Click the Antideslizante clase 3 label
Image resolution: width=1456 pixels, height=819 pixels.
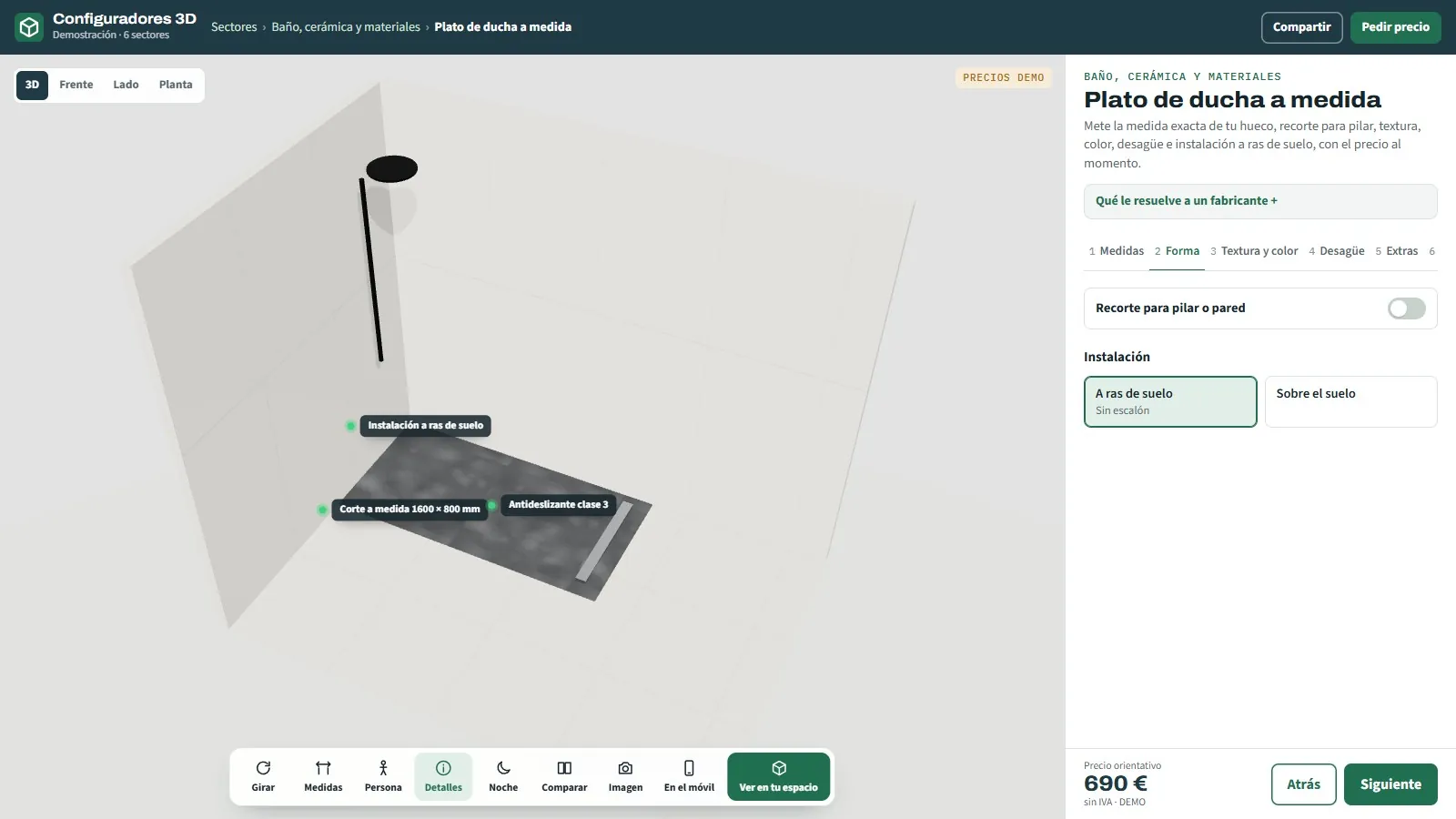pos(558,505)
